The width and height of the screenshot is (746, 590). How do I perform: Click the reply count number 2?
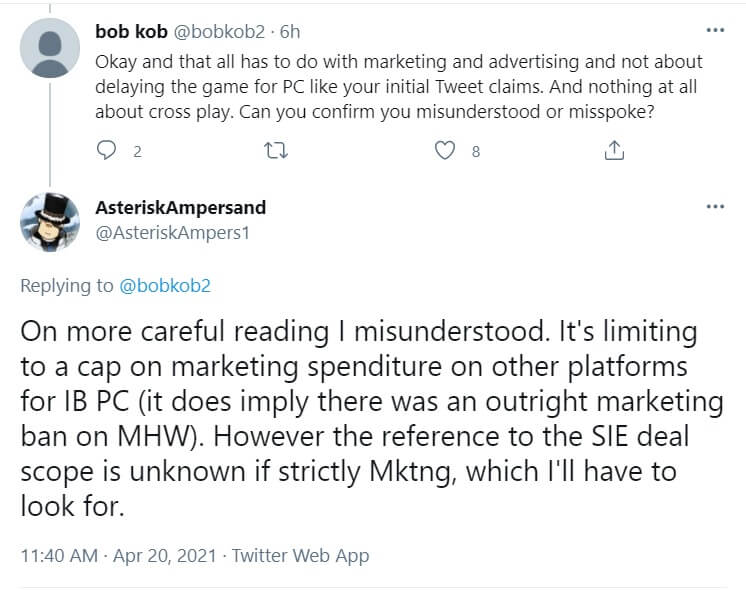(137, 152)
